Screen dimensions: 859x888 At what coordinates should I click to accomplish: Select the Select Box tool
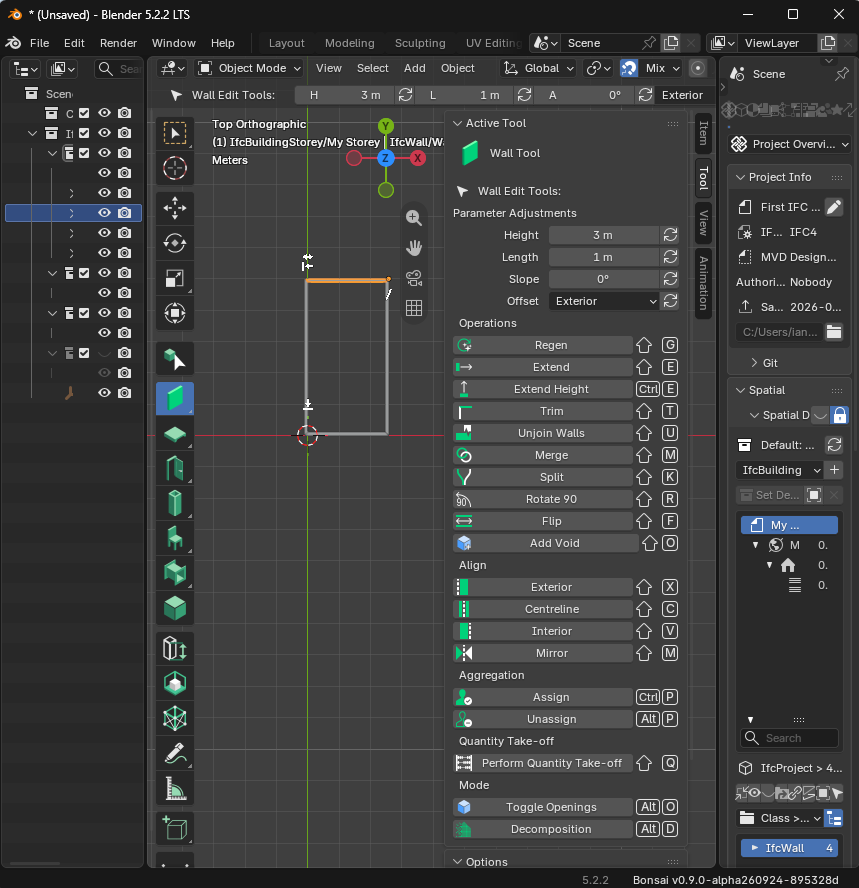pos(175,133)
